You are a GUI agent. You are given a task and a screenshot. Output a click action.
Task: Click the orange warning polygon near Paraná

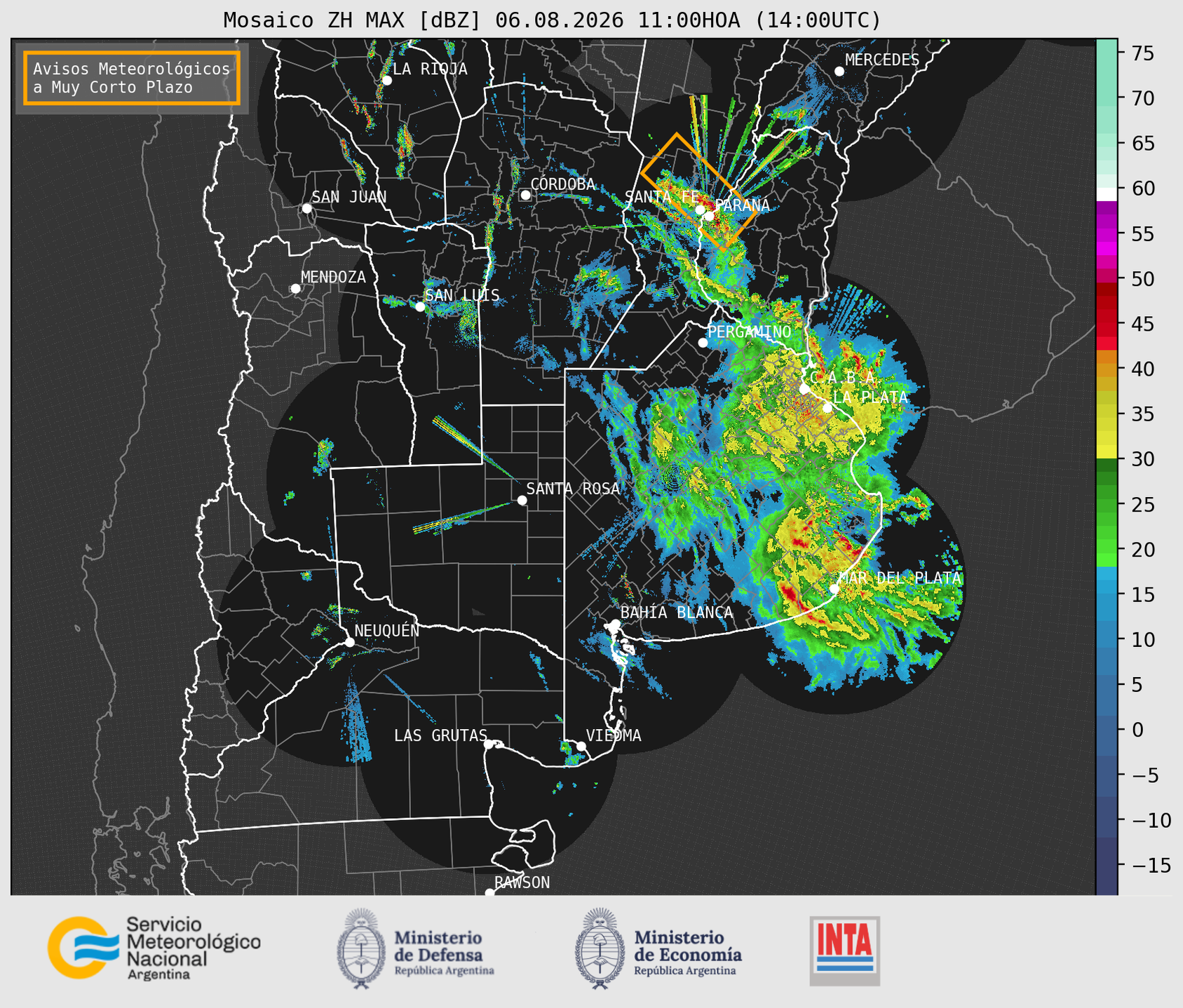(700, 192)
